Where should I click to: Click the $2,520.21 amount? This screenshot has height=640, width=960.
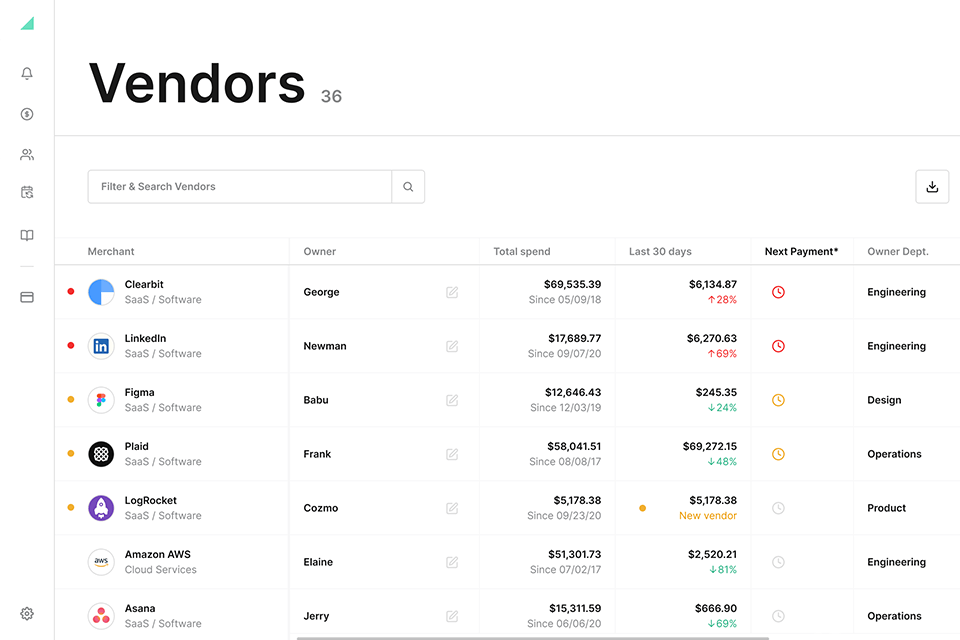[712, 554]
